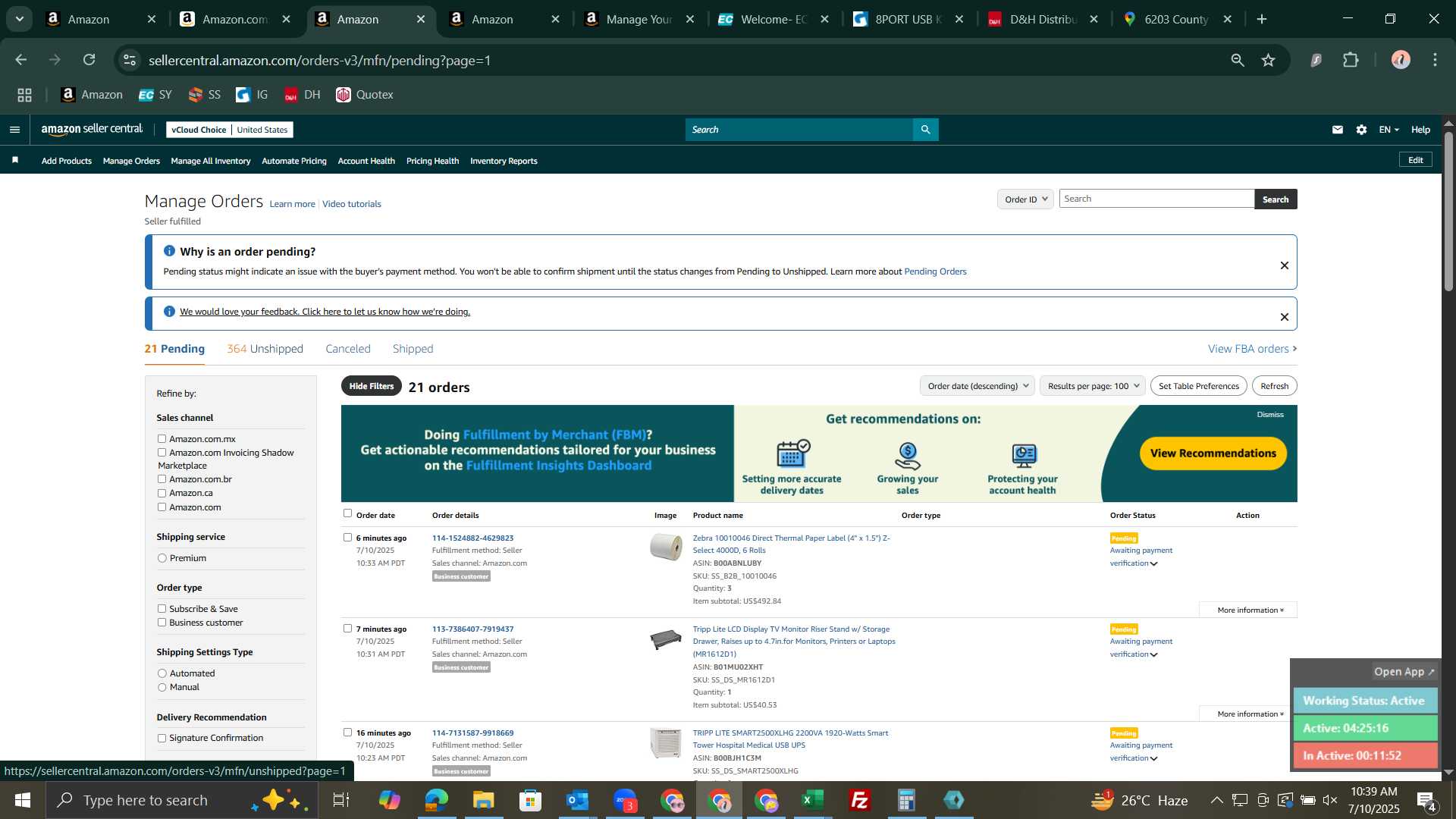This screenshot has width=1456, height=819.
Task: Select order 114-1524882-4629823 checkbox
Action: tap(347, 537)
